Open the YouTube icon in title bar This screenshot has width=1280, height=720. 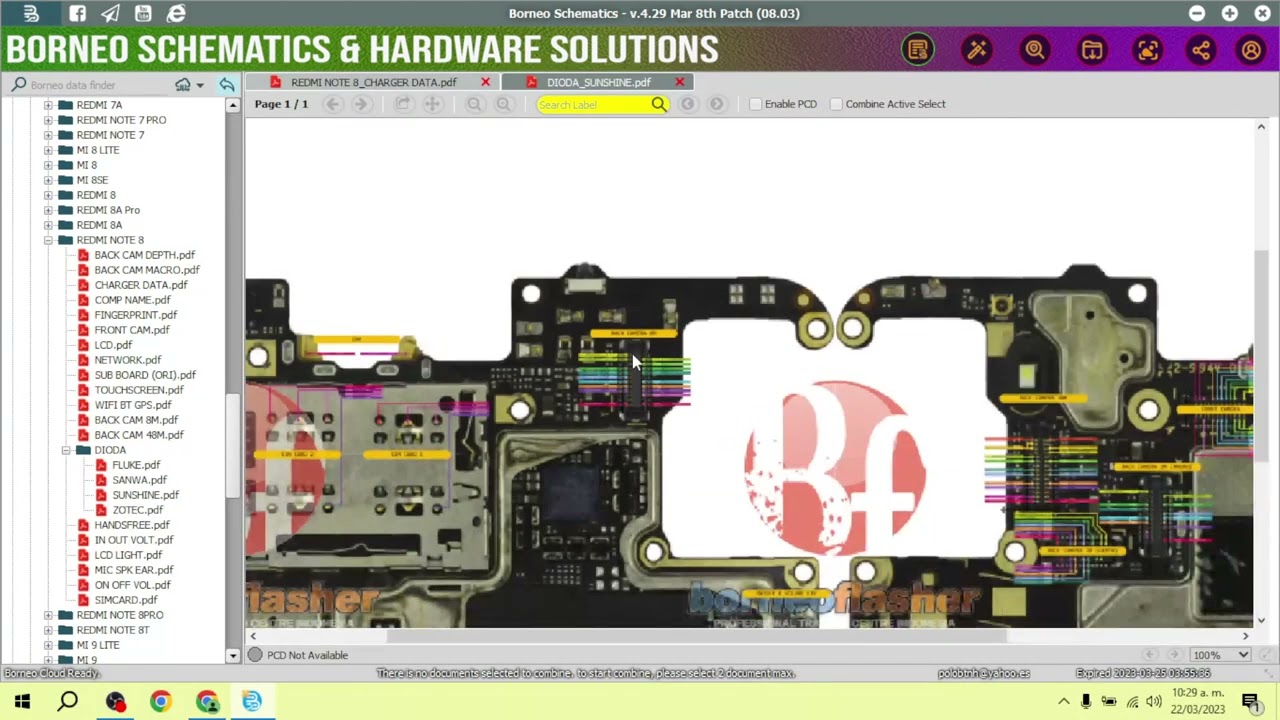(x=143, y=13)
